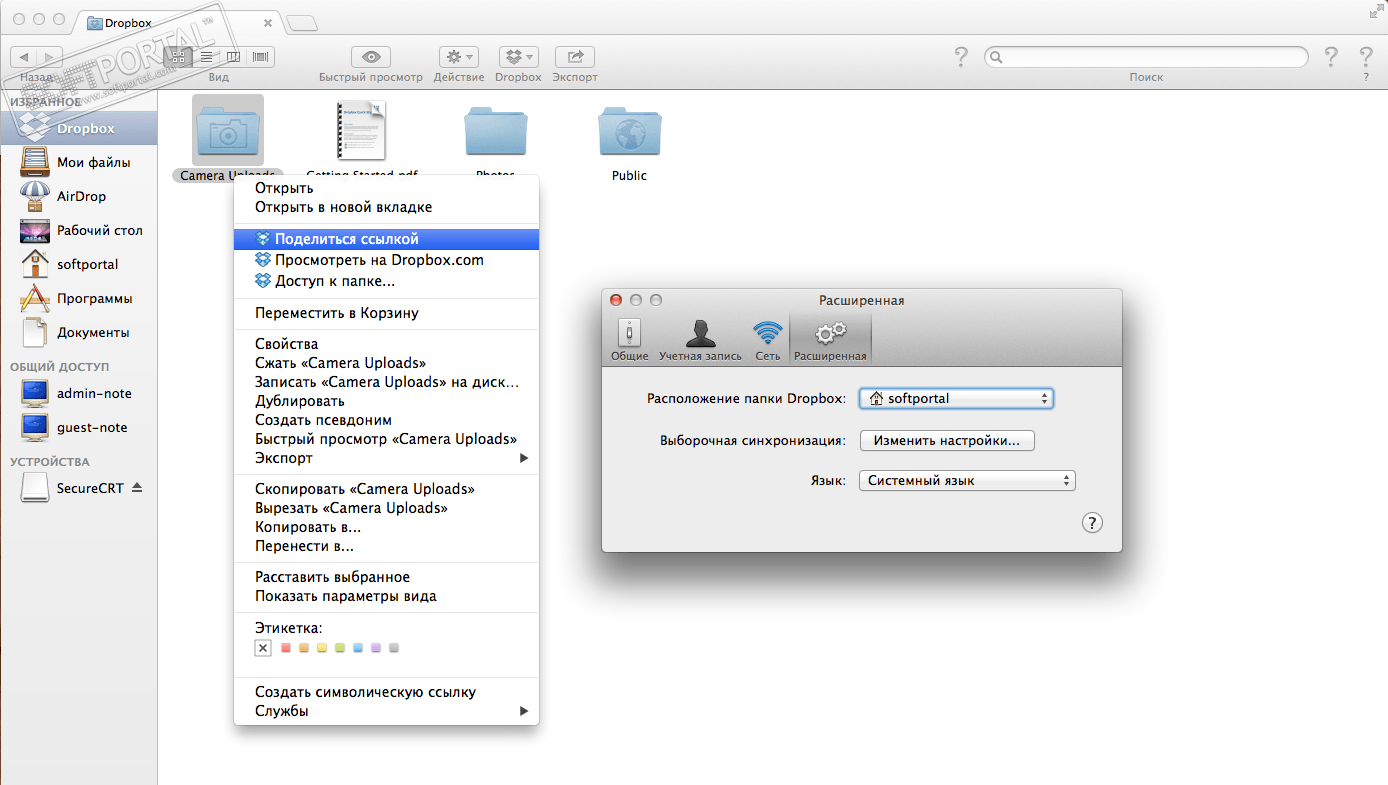Expand the Экспорт submenu in context menu

(386, 458)
